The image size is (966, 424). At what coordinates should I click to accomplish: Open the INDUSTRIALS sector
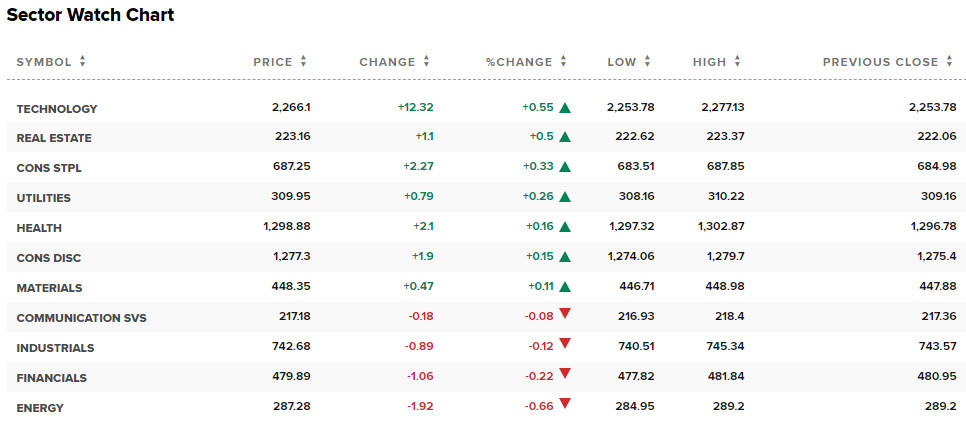tap(55, 348)
